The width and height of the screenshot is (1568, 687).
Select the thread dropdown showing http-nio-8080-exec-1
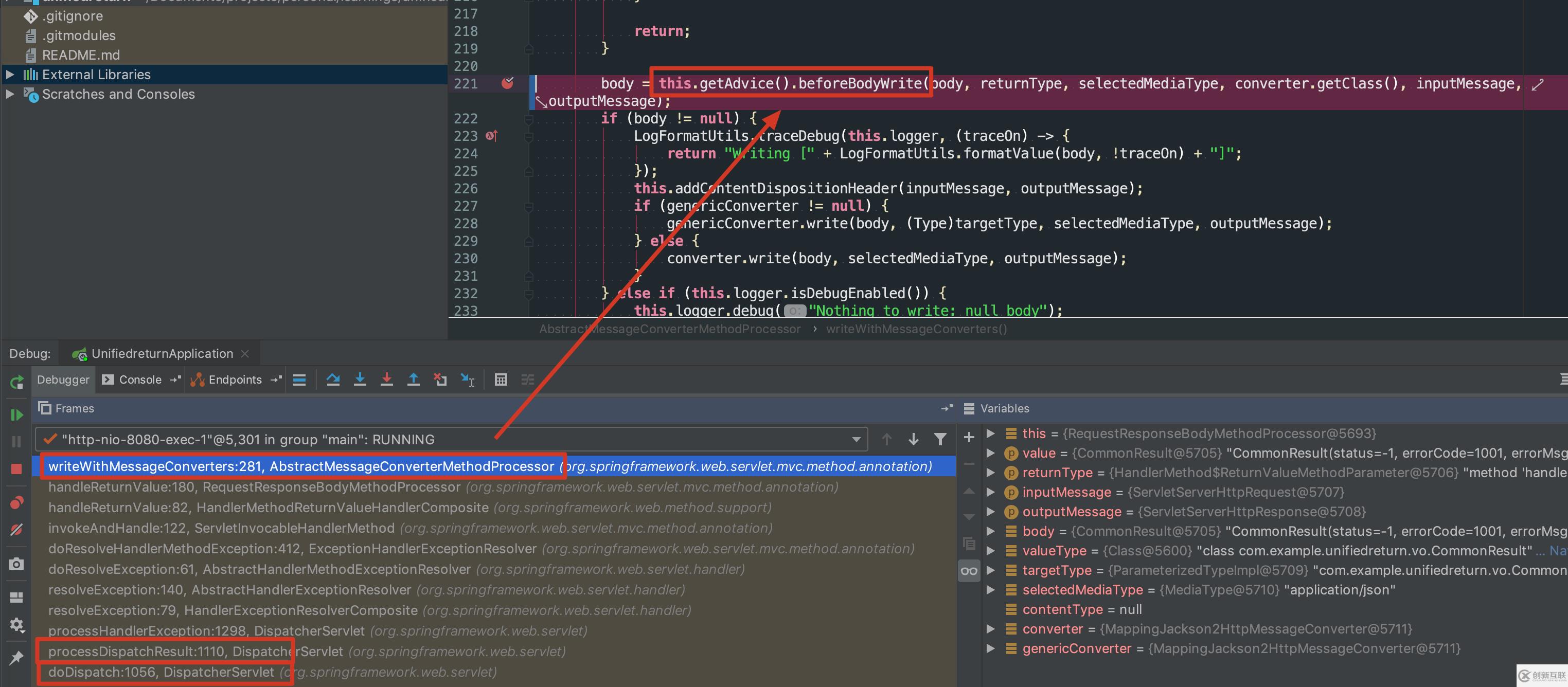(453, 437)
